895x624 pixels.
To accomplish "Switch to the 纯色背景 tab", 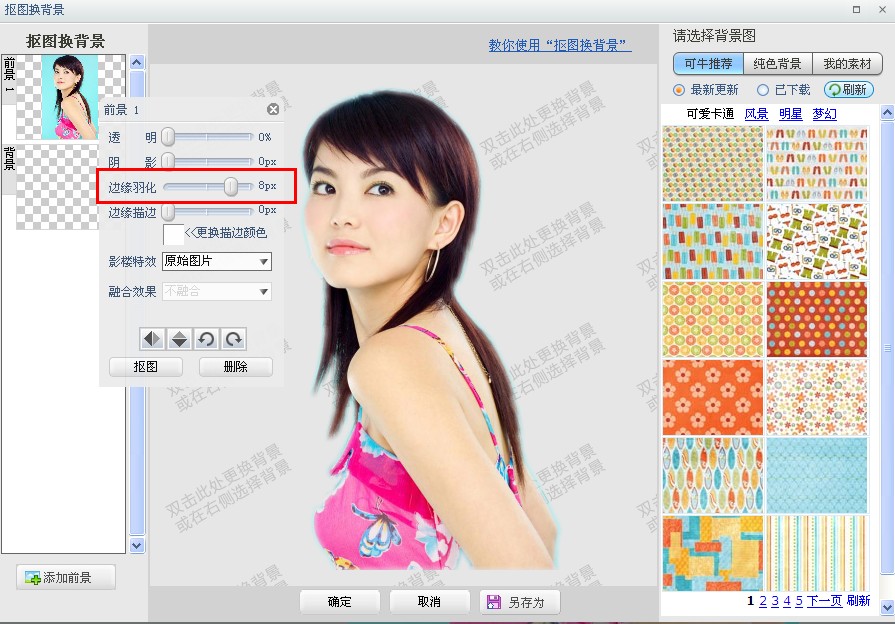I will [x=777, y=63].
